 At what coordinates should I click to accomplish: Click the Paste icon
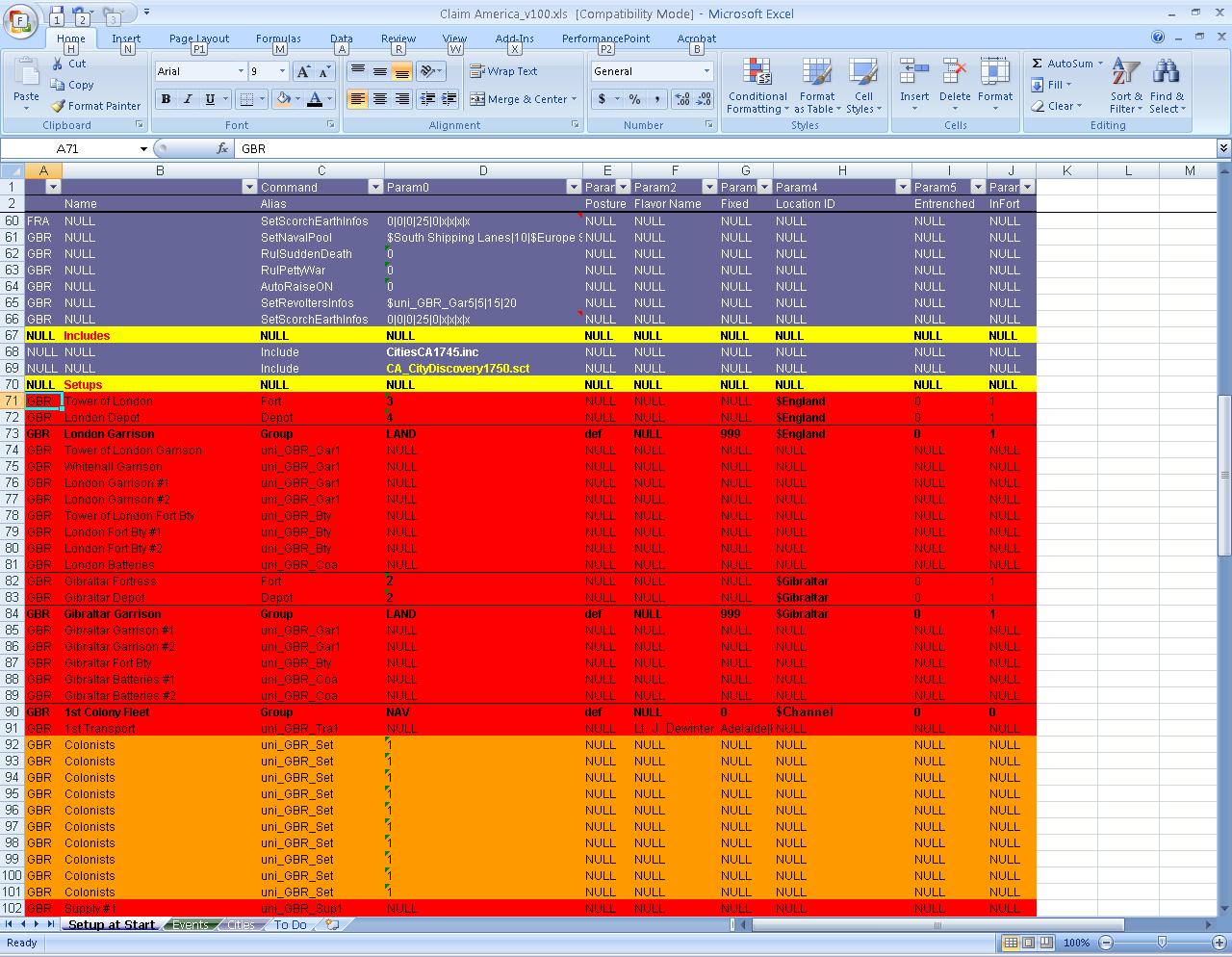(26, 75)
